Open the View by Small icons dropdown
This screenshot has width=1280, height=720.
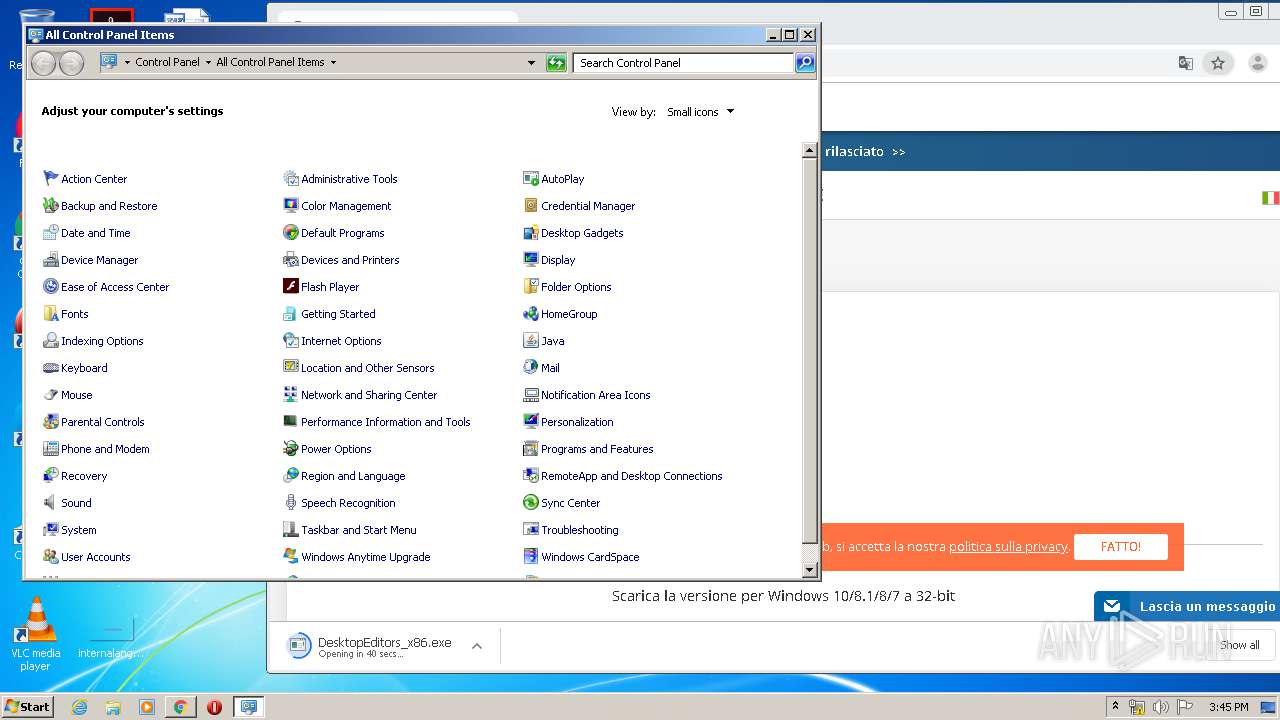tap(701, 112)
